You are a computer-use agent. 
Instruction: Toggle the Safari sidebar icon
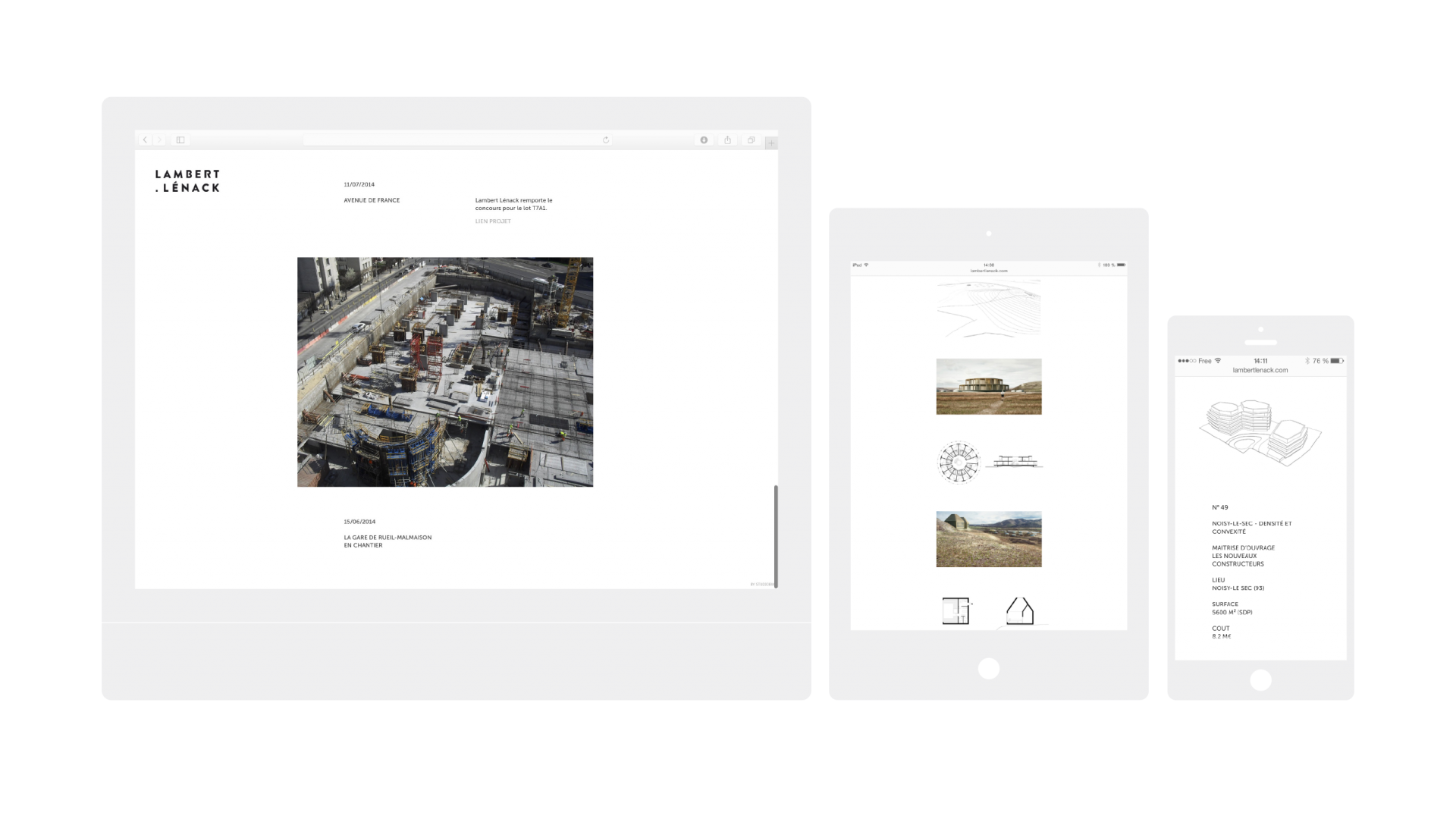tap(180, 140)
